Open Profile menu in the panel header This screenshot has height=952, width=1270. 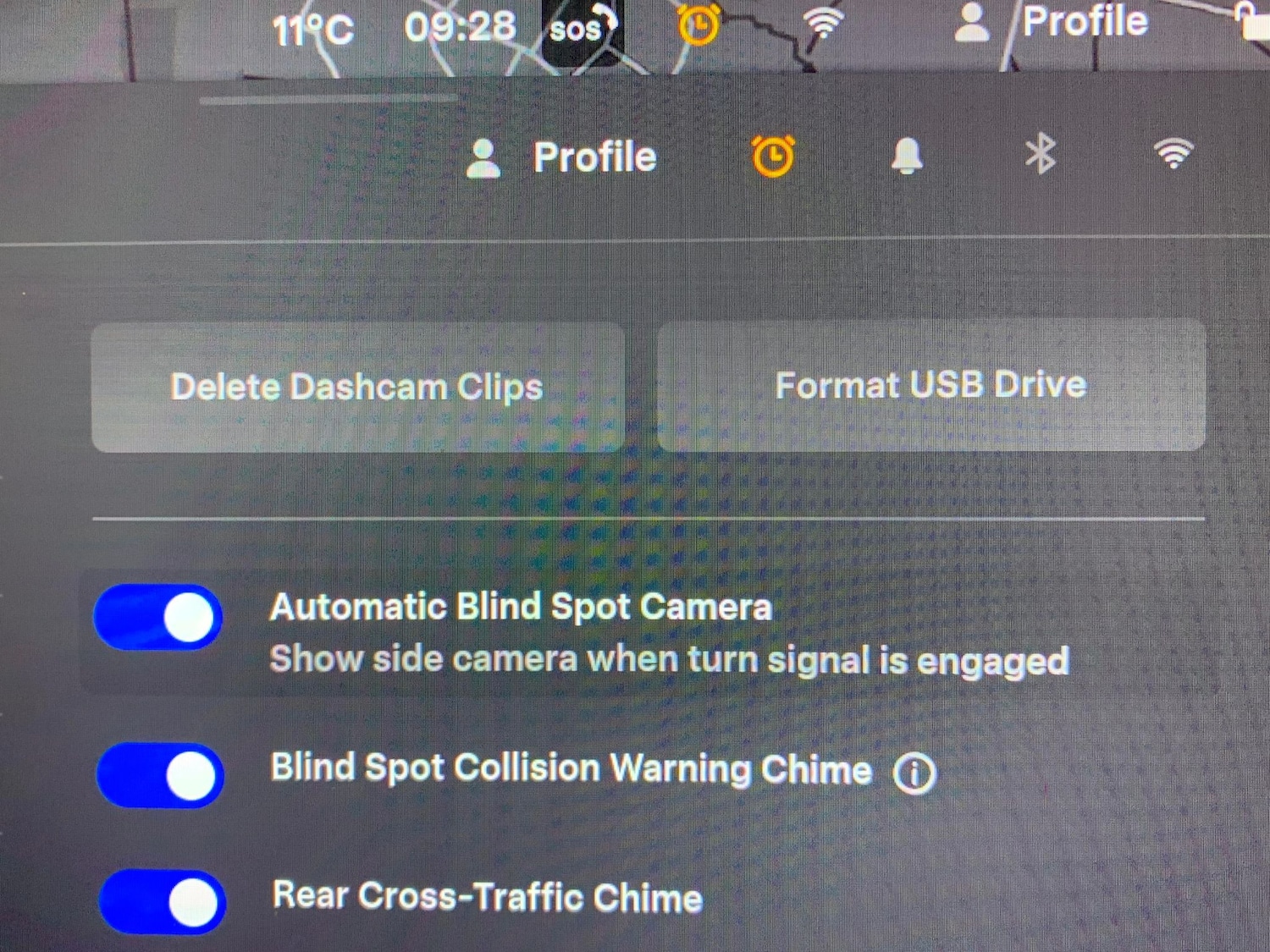(x=561, y=157)
